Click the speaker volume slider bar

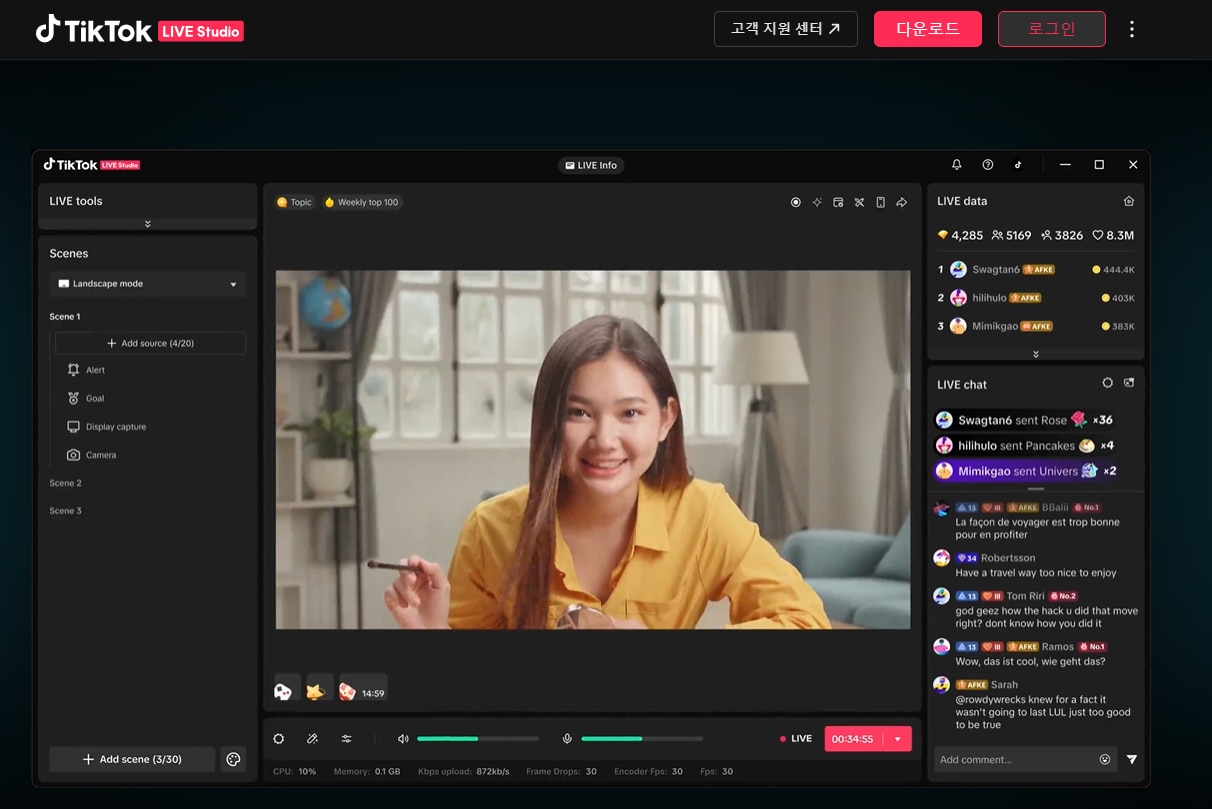(477, 739)
